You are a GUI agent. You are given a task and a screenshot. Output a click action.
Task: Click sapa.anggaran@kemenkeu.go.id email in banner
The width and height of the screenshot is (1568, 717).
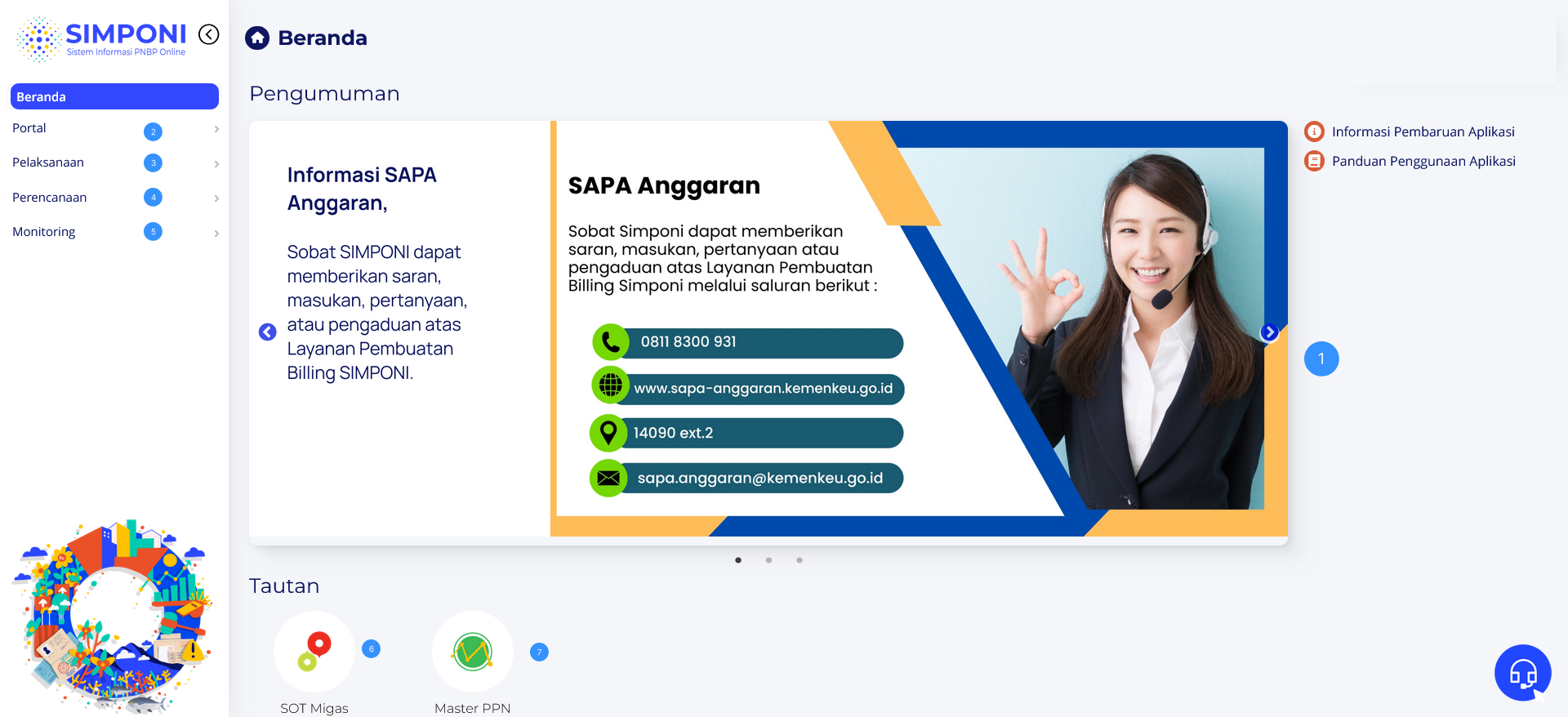tap(760, 478)
